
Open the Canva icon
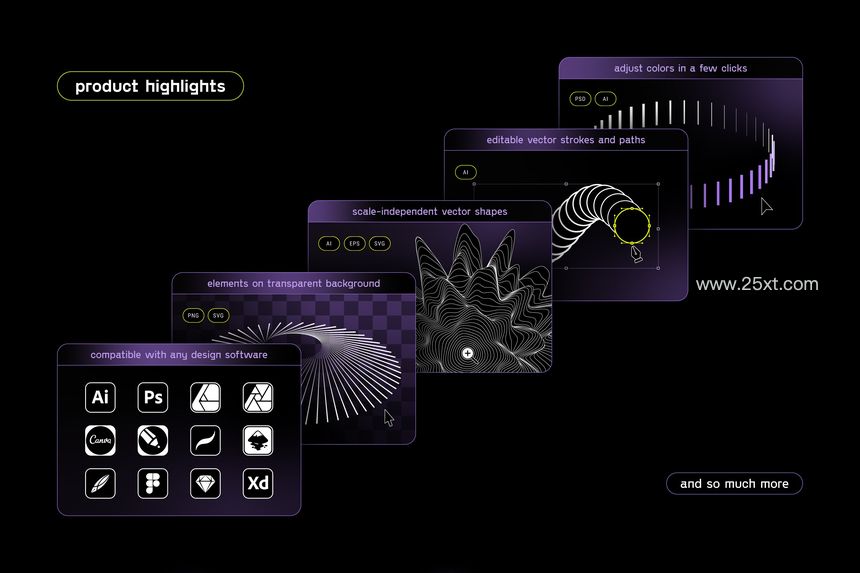coord(100,440)
